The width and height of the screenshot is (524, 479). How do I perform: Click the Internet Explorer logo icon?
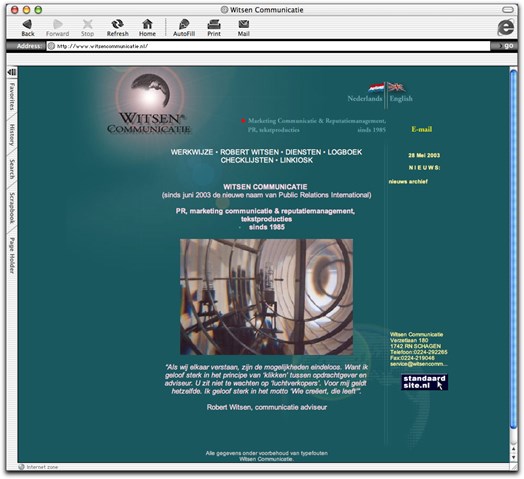point(505,27)
